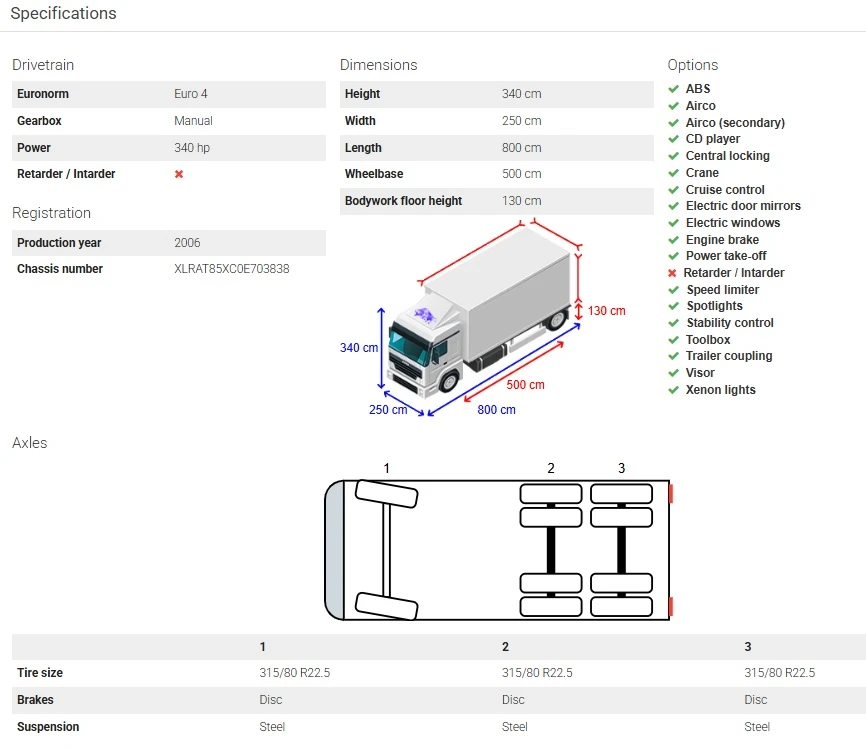The width and height of the screenshot is (866, 750).
Task: Click the 340 hp Power value
Action: tap(191, 148)
